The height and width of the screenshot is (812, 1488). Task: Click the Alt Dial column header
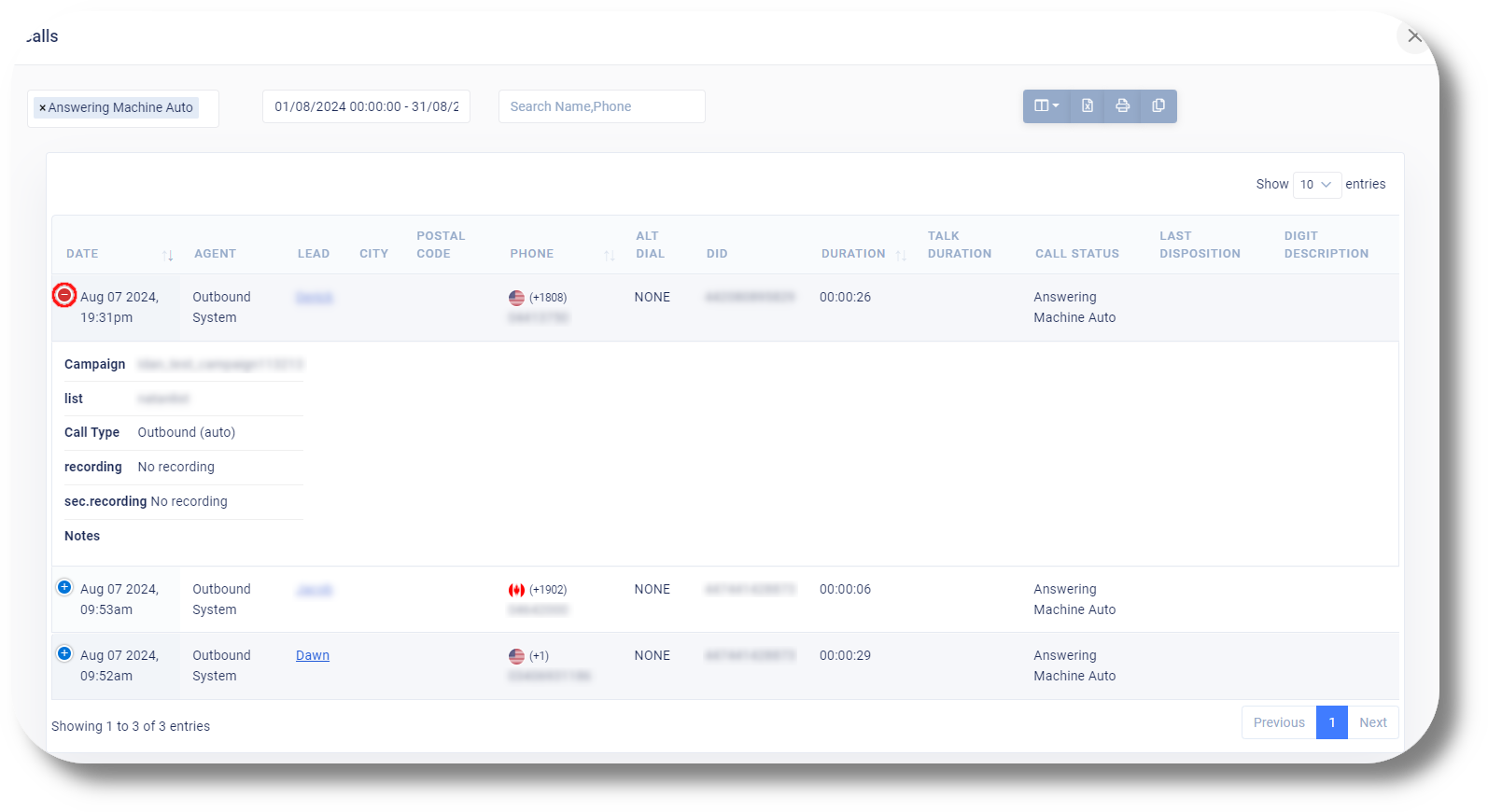(x=651, y=245)
